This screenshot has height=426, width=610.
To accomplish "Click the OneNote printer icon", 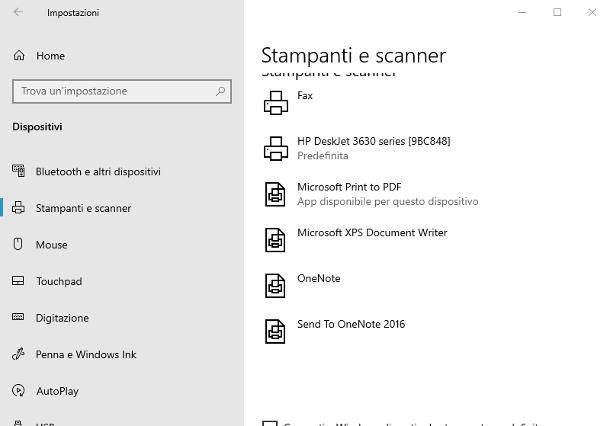I will pyautogui.click(x=275, y=286).
